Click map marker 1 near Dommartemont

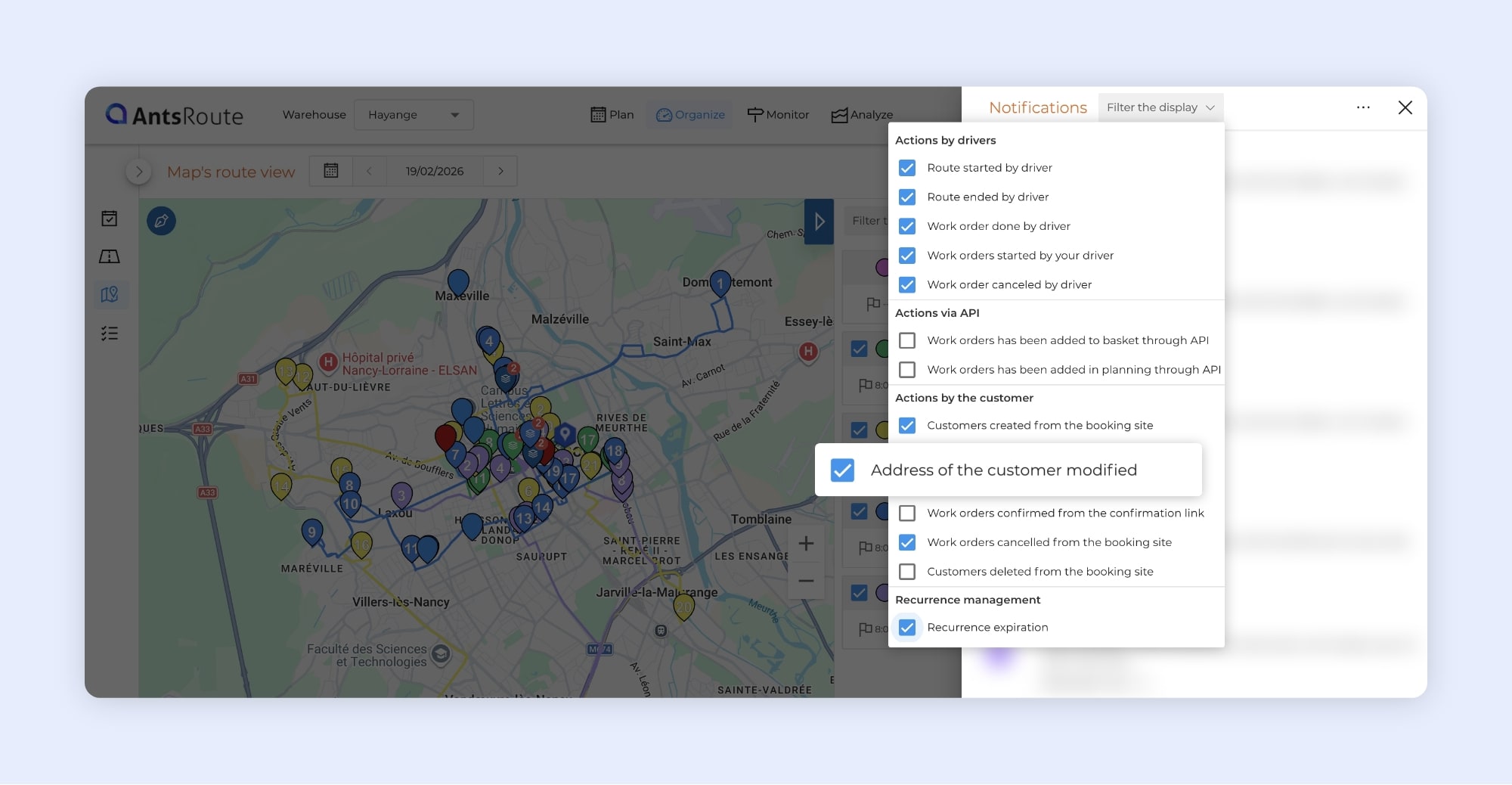tap(720, 283)
